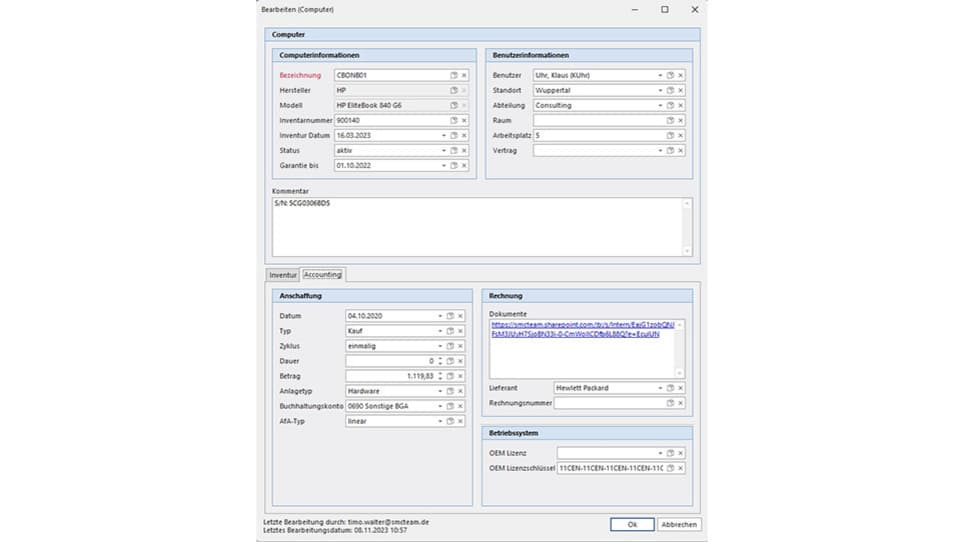Open the Vertrag dropdown
This screenshot has height=542, width=964.
click(x=660, y=151)
